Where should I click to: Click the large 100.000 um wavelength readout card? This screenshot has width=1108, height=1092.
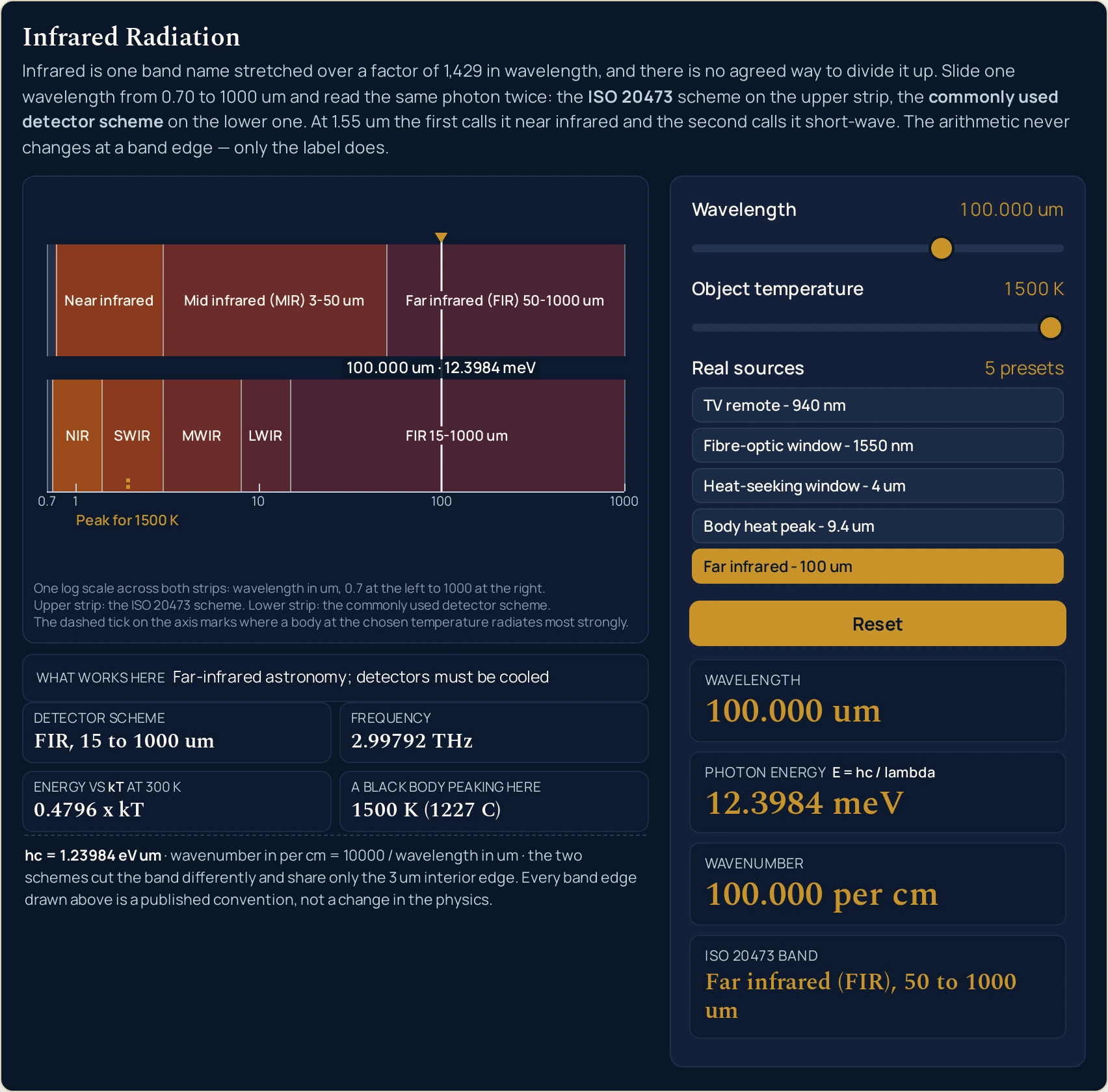coord(877,701)
